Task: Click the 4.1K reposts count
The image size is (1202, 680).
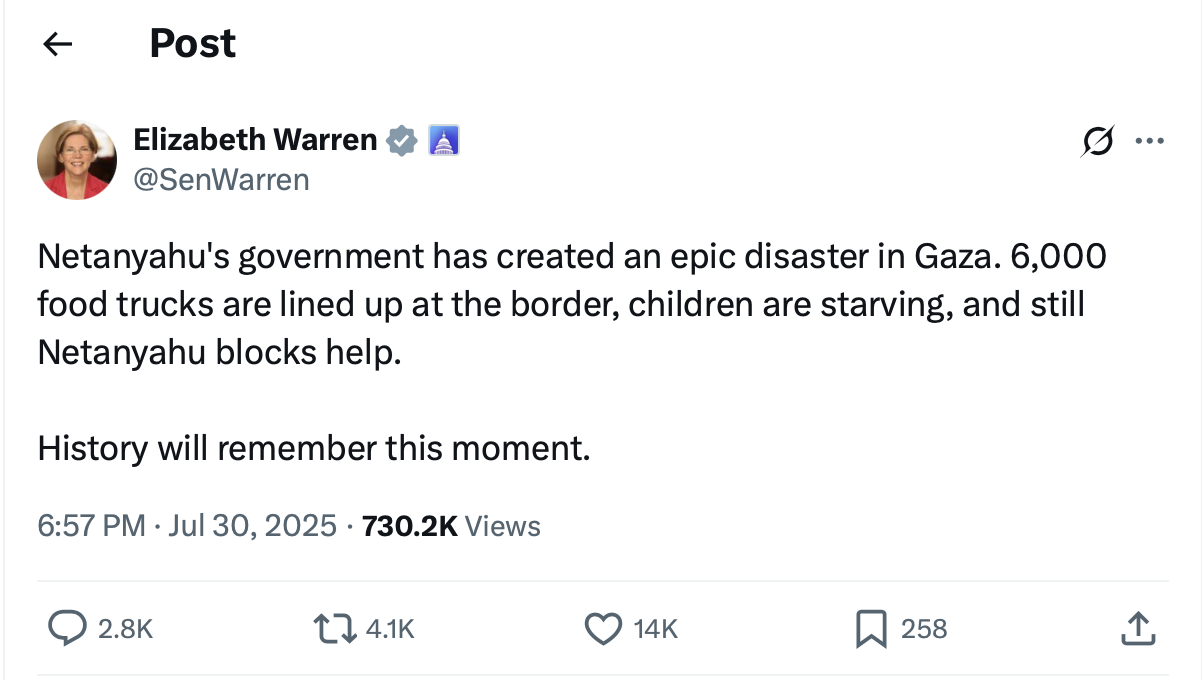Action: [390, 629]
